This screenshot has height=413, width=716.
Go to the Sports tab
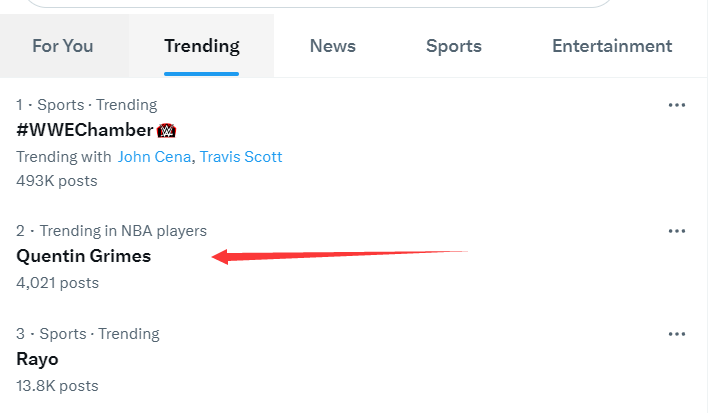pyautogui.click(x=453, y=46)
